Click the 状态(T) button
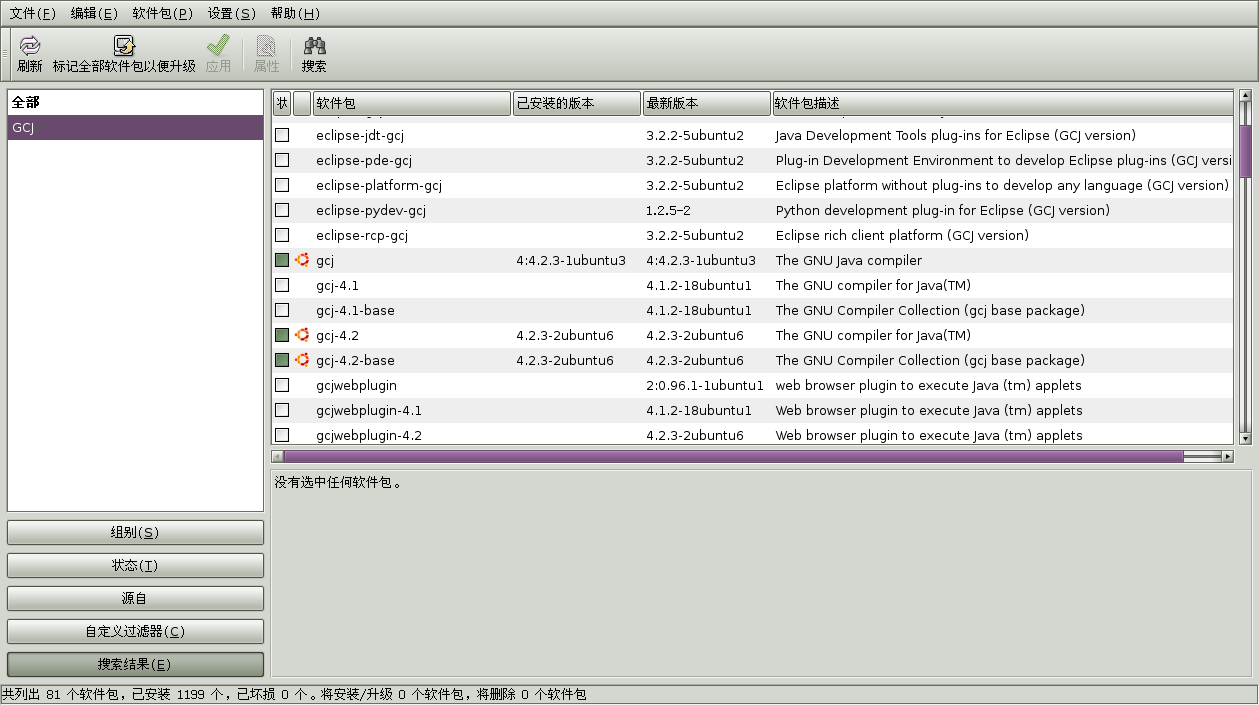 pyautogui.click(x=135, y=565)
